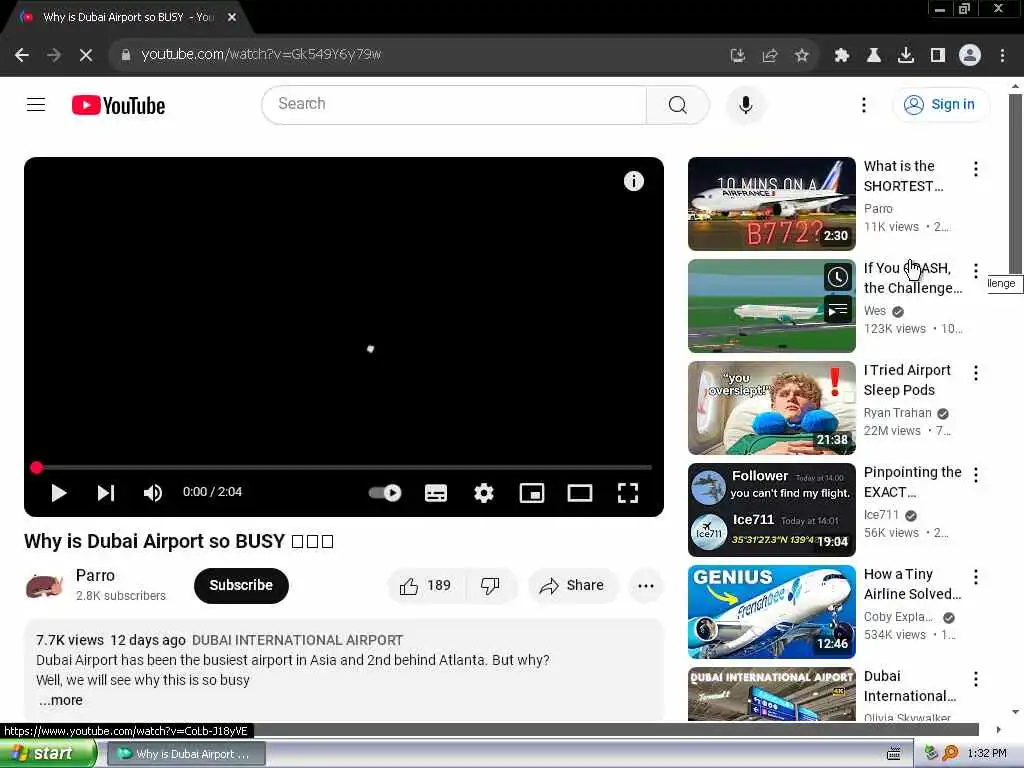Expand description with ...more

coord(61,700)
